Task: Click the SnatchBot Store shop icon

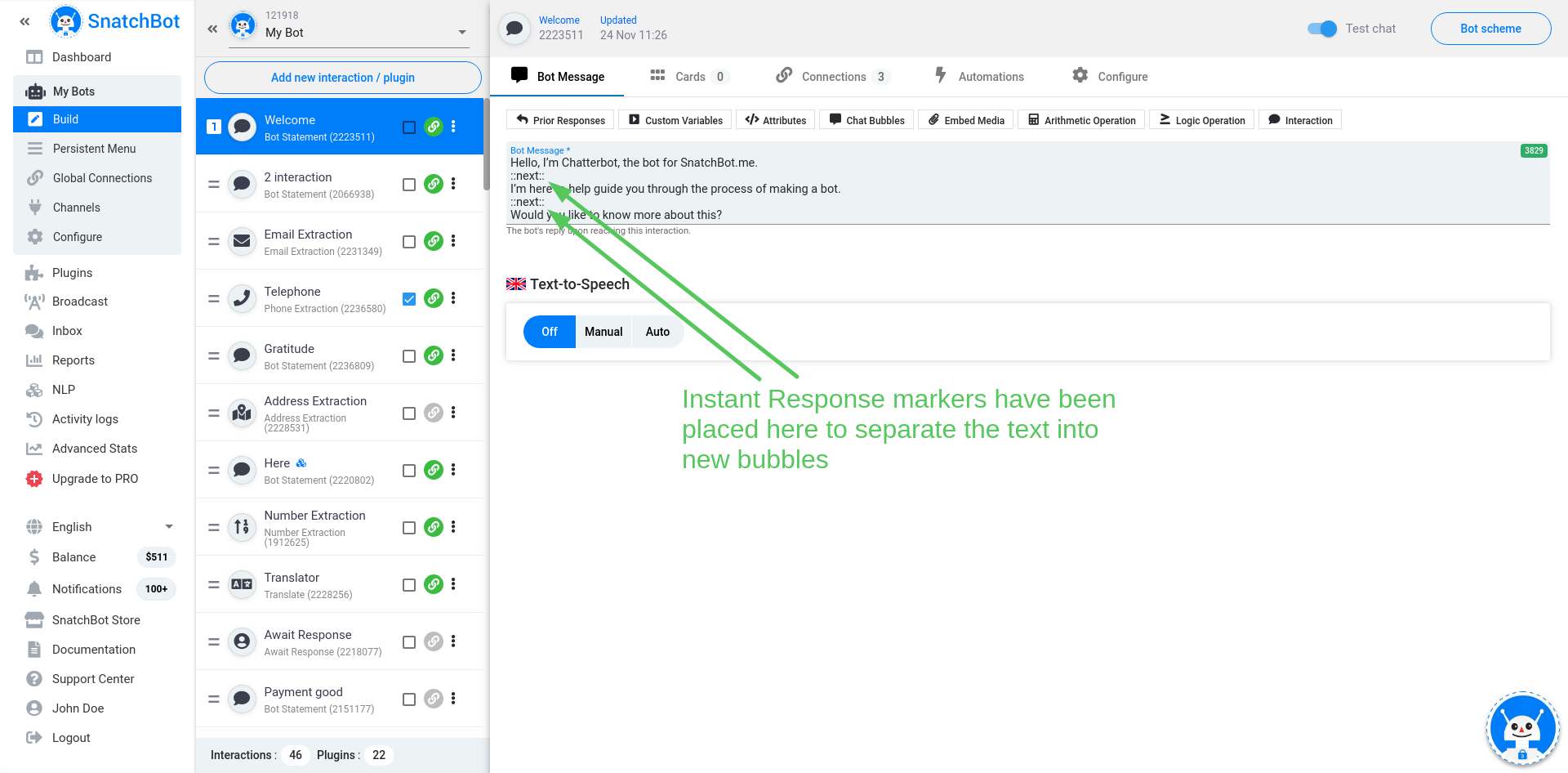Action: coord(34,620)
